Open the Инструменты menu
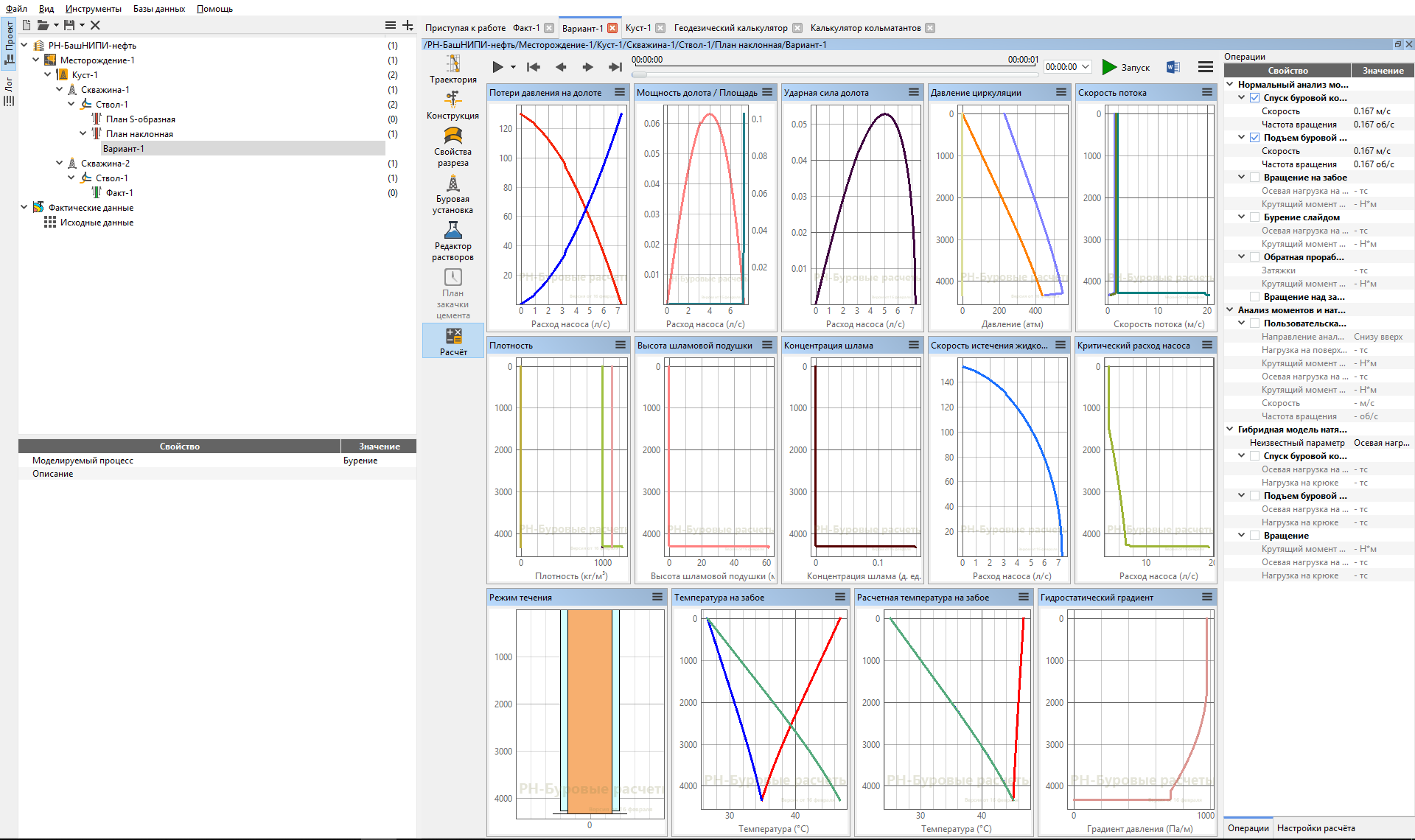 (93, 9)
